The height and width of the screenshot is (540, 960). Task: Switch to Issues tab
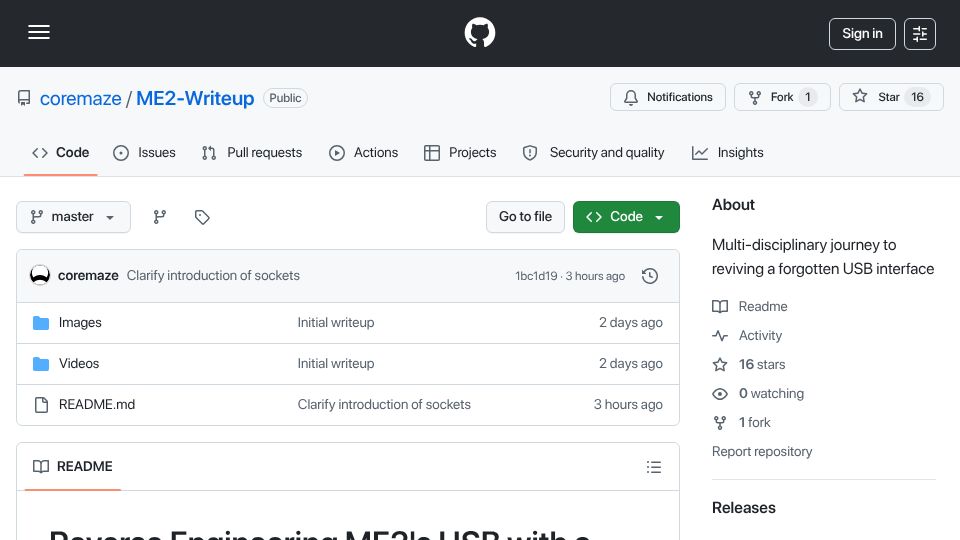click(x=144, y=152)
